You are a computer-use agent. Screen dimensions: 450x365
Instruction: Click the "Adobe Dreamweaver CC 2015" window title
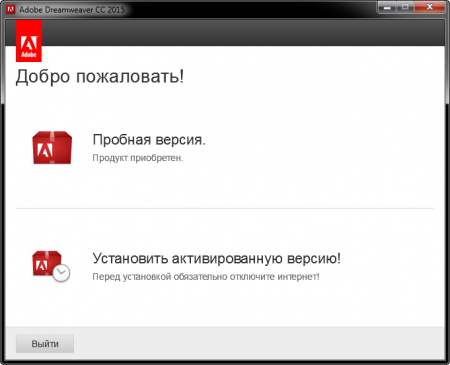72,10
